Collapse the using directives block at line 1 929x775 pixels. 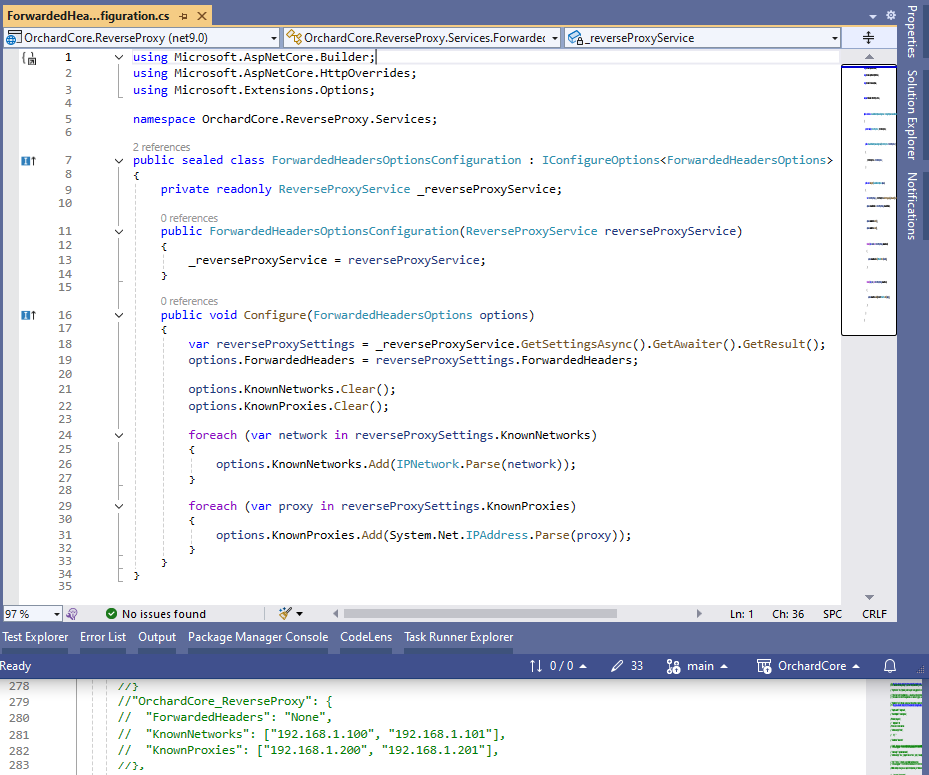click(x=119, y=57)
